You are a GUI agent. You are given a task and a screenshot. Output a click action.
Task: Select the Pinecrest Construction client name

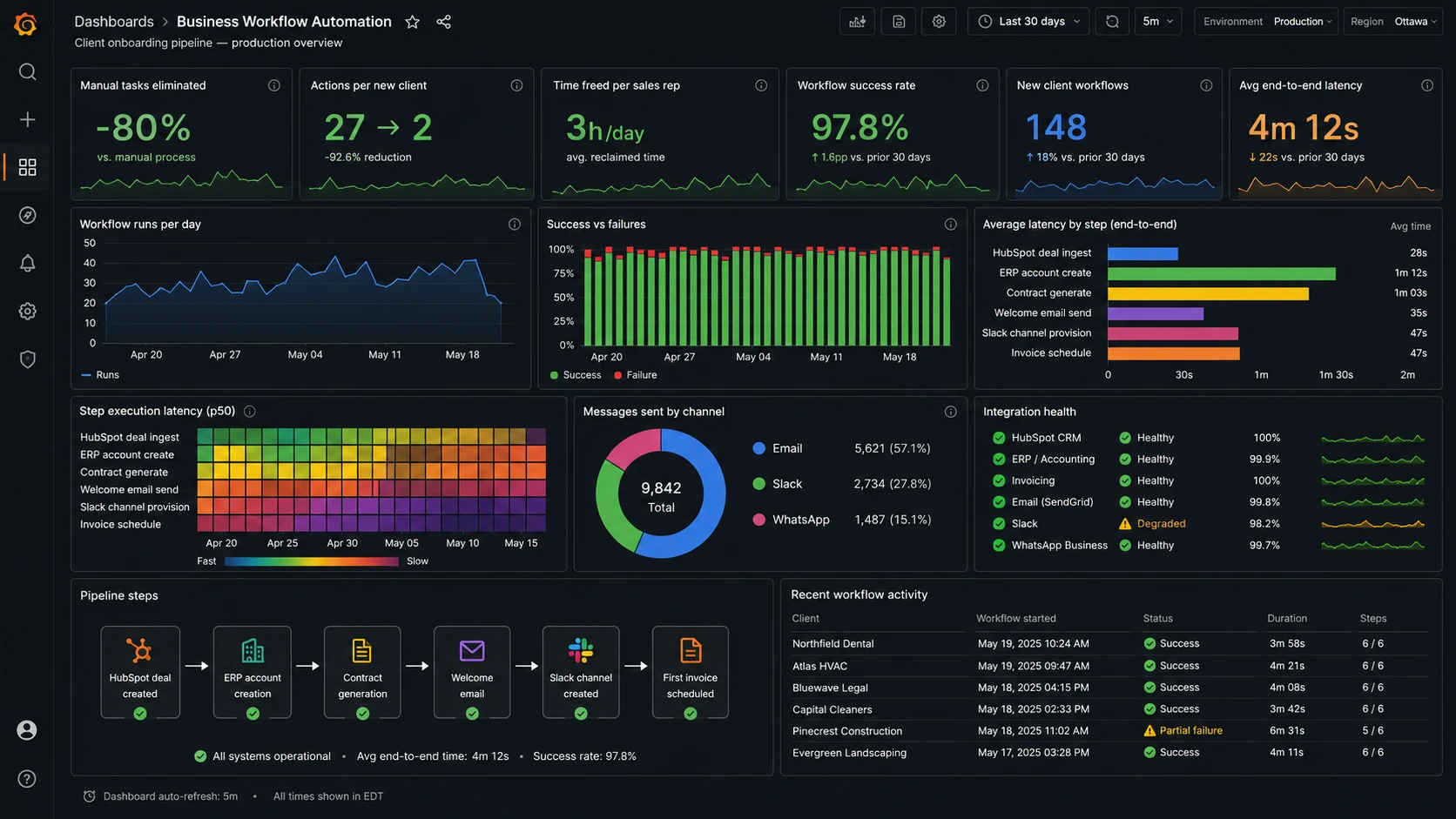pos(847,731)
